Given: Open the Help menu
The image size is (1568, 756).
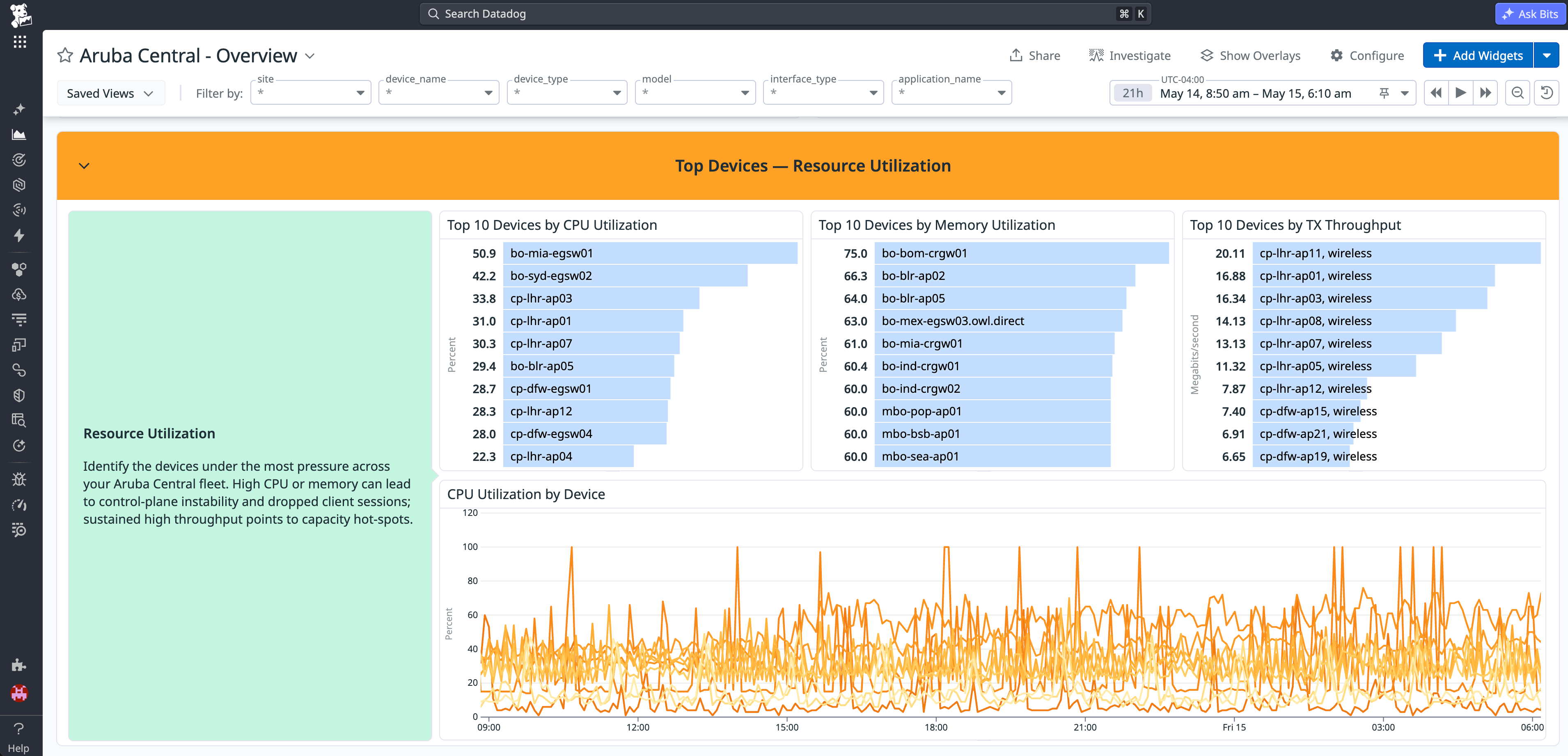Looking at the screenshot, I should (19, 737).
